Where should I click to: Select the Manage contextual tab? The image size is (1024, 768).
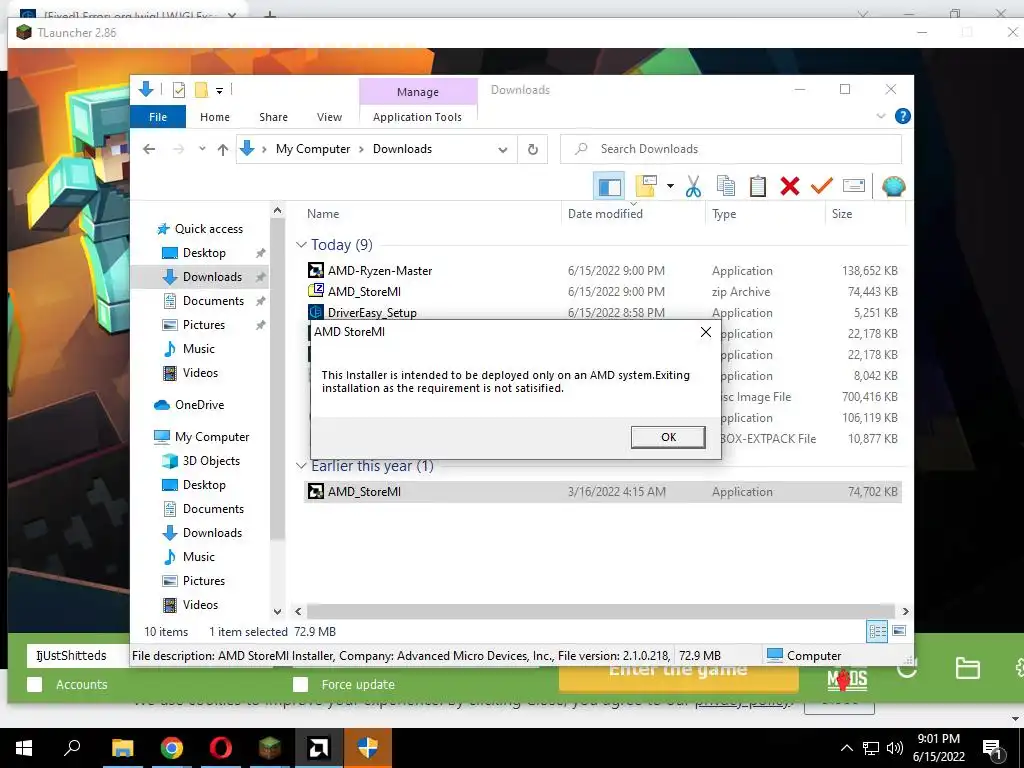pos(418,92)
